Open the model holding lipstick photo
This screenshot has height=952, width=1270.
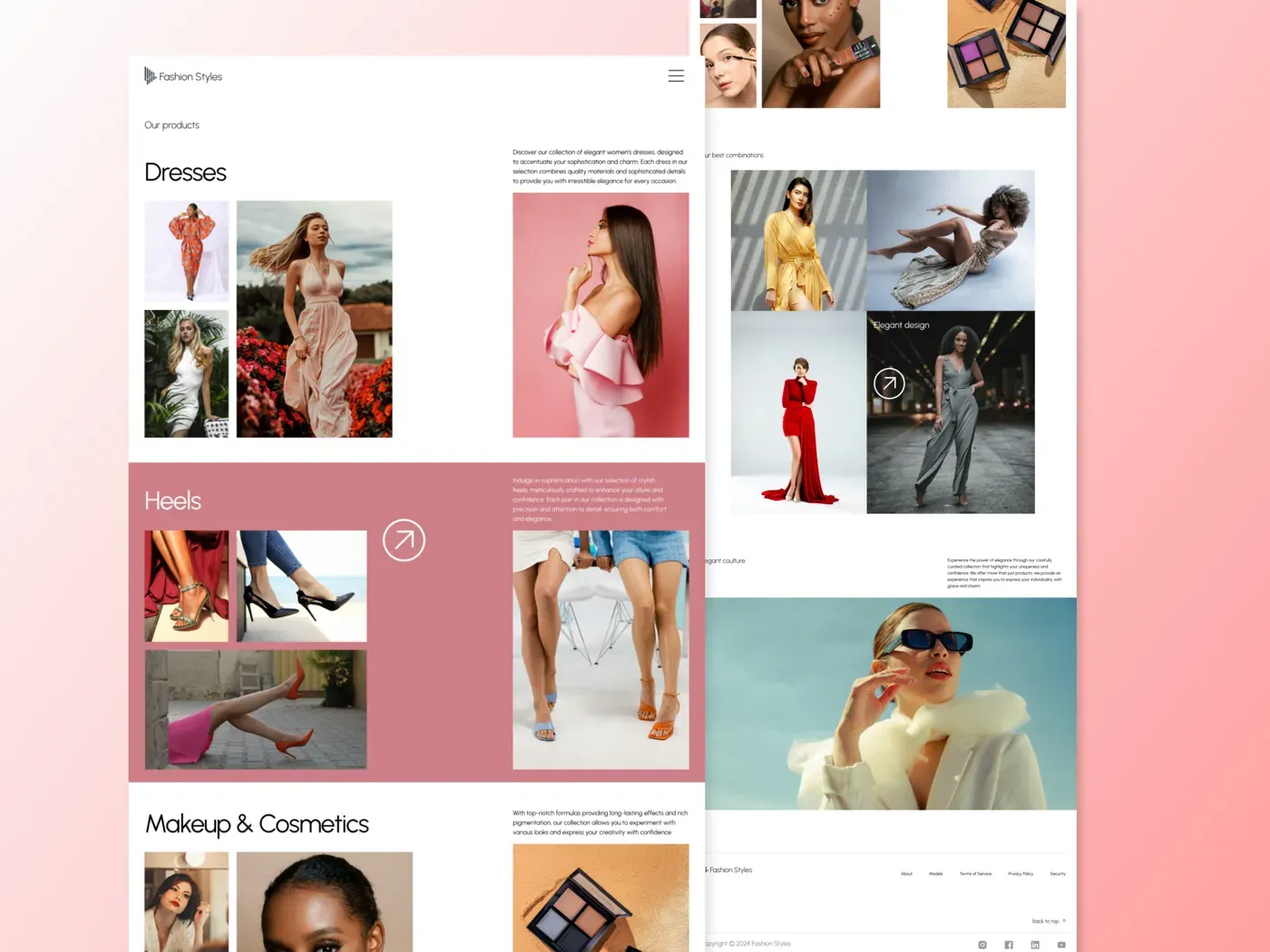click(x=821, y=53)
